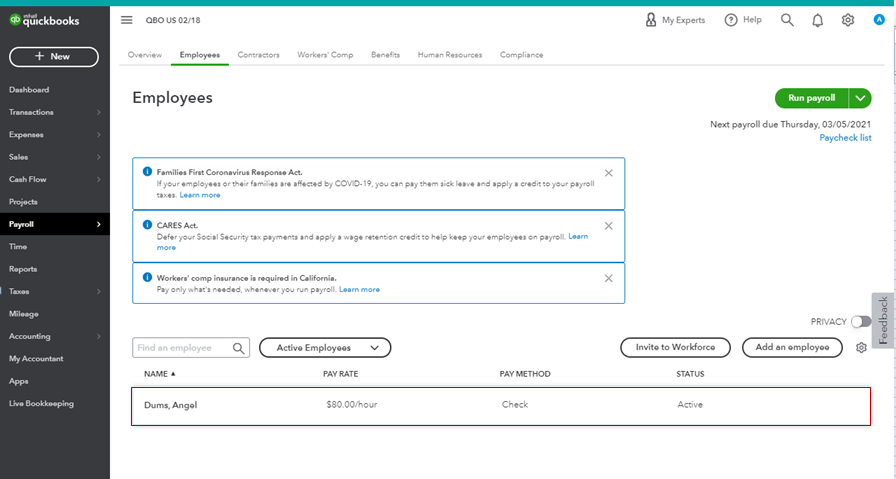Focus the Find an employee field
The image size is (896, 479).
pos(191,348)
